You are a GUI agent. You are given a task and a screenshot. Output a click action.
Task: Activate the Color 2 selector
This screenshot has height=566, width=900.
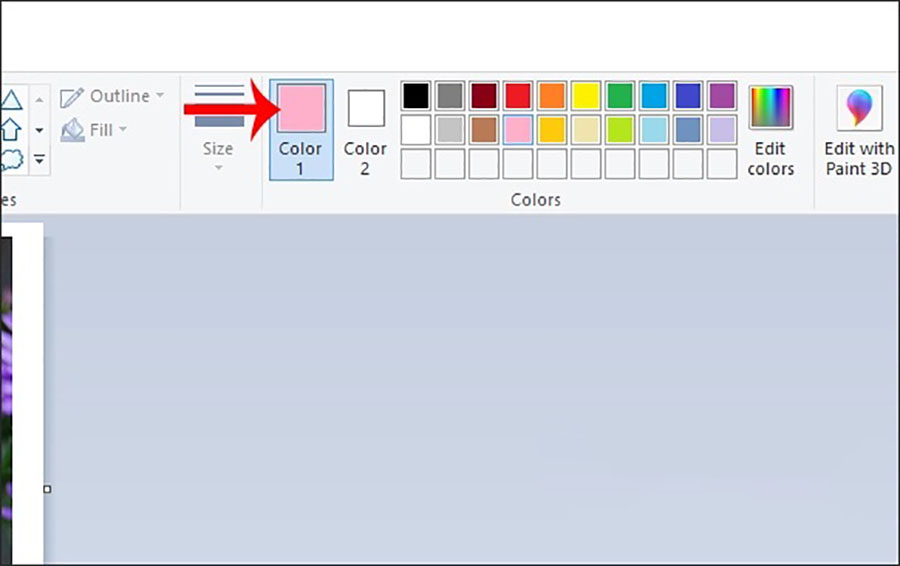coord(365,130)
